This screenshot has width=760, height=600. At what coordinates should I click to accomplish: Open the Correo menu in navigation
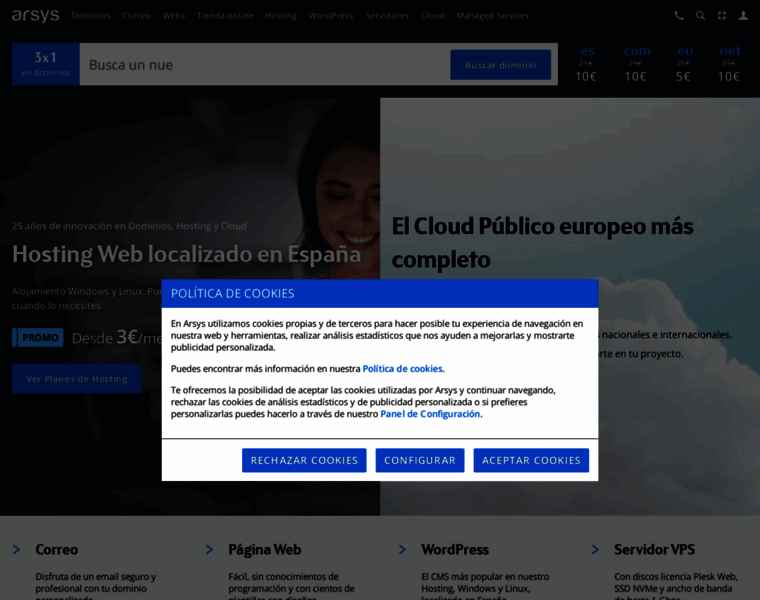[x=136, y=16]
